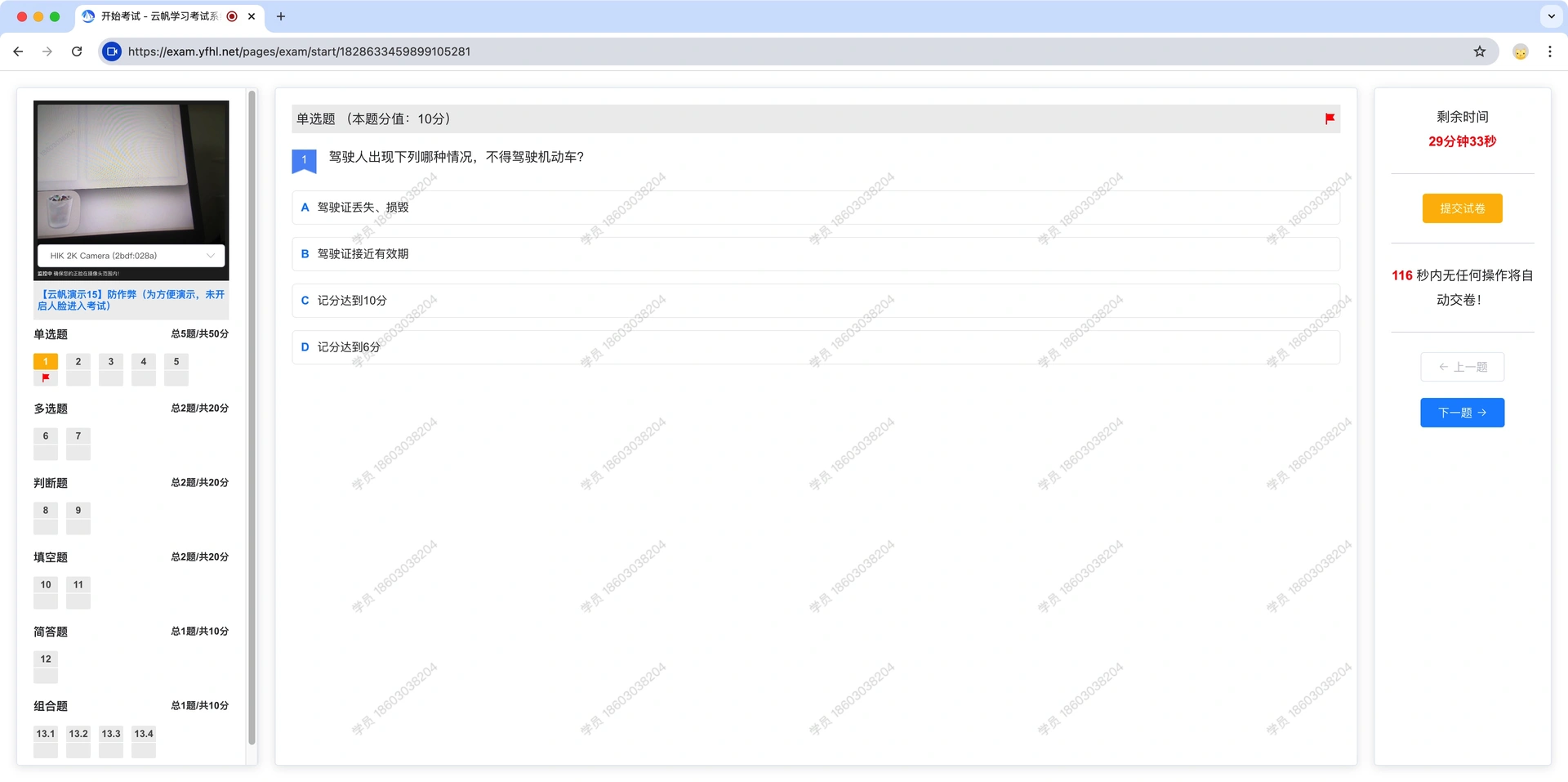Click the browser forward arrow
This screenshot has height=782, width=1568.
(x=47, y=51)
